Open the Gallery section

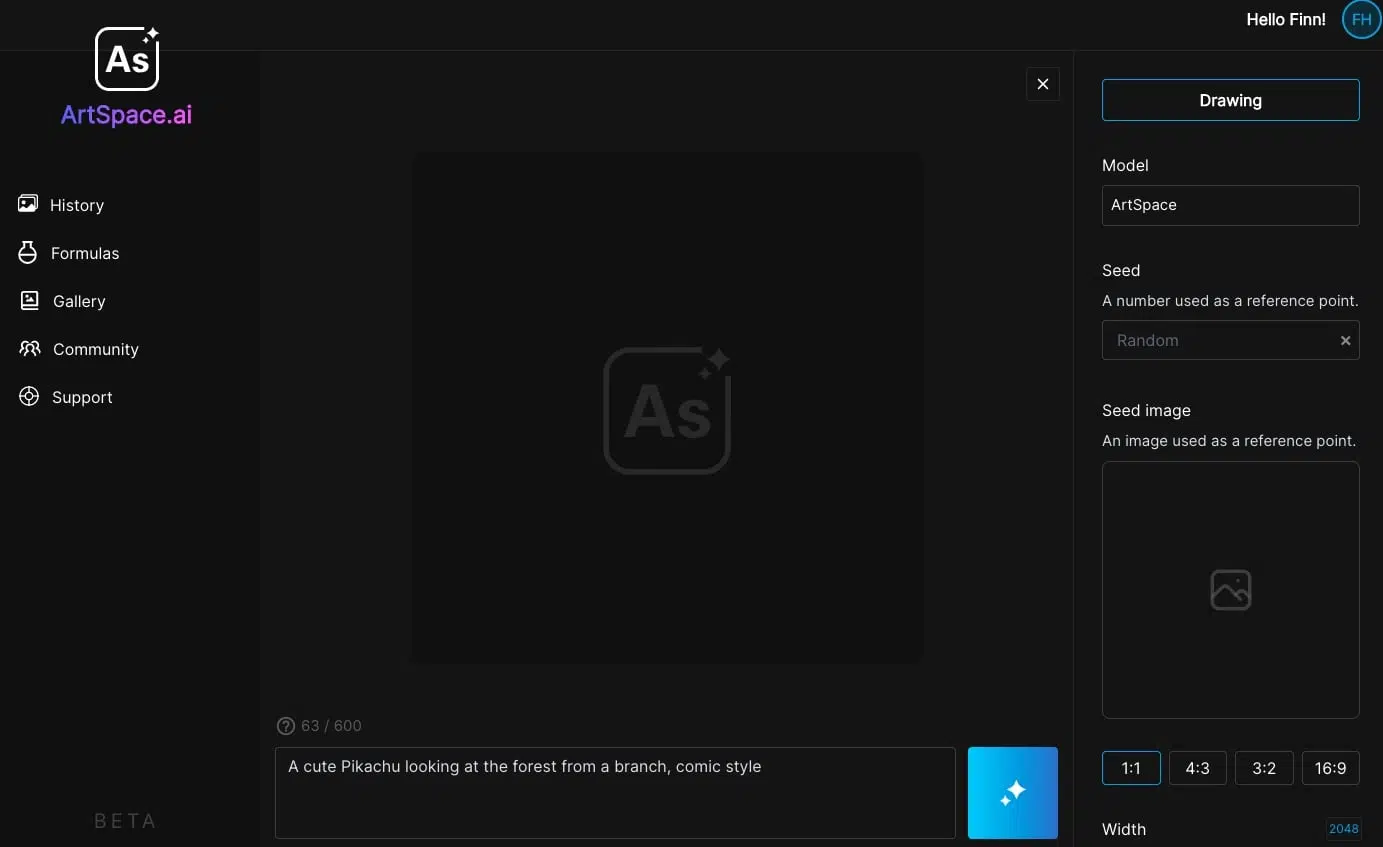[x=78, y=301]
